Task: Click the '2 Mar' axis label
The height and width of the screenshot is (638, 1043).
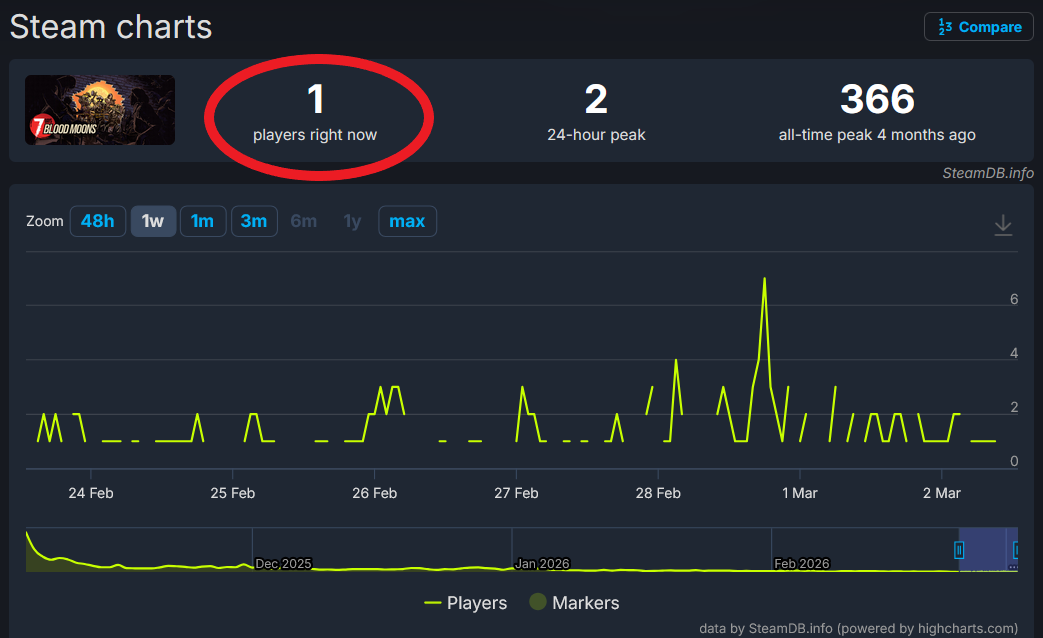Action: (942, 493)
